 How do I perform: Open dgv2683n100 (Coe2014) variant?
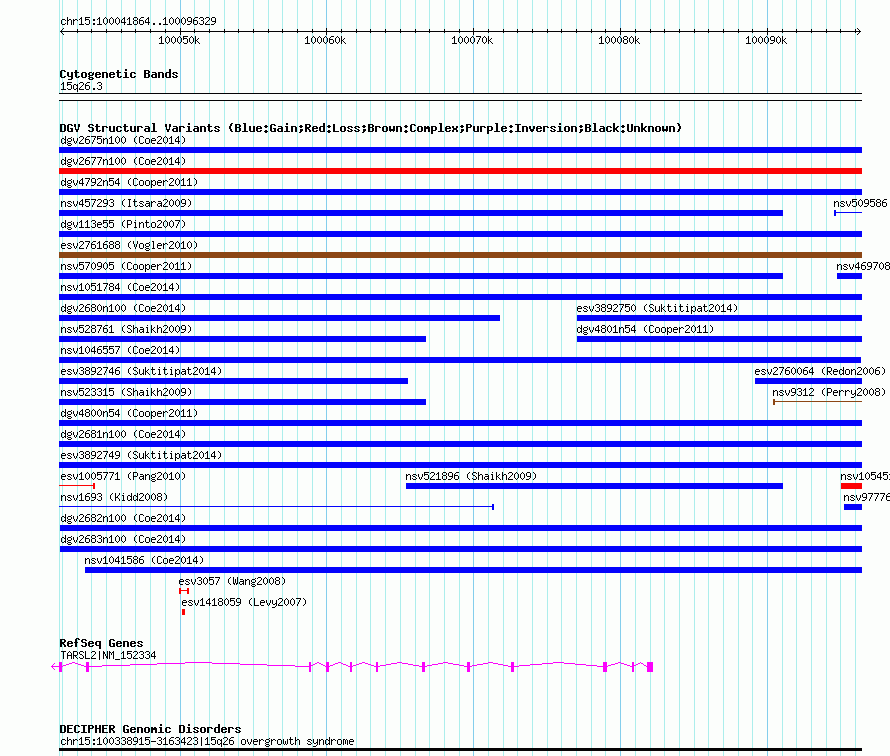pos(123,539)
